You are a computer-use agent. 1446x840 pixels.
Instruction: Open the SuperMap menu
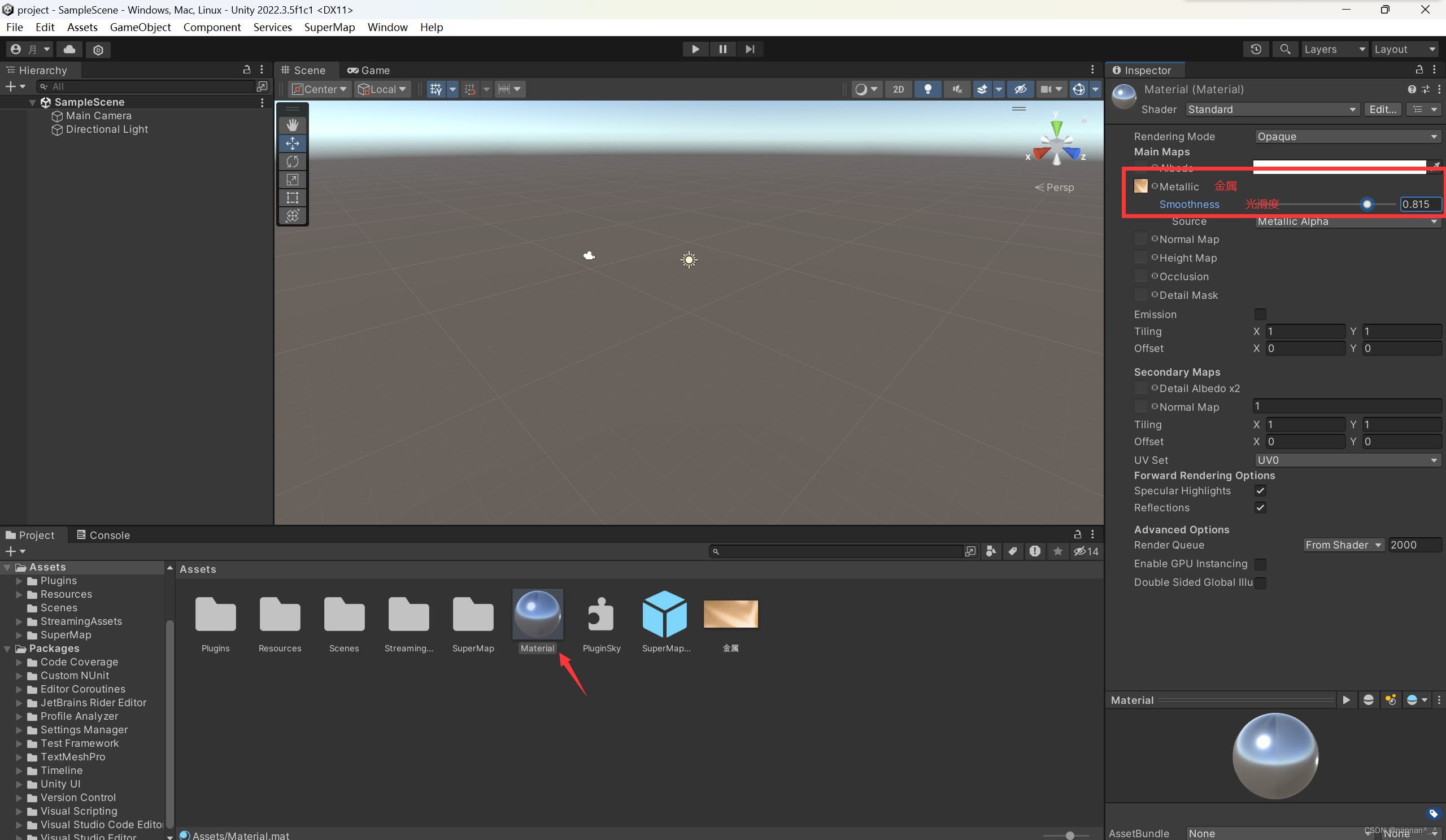(329, 27)
